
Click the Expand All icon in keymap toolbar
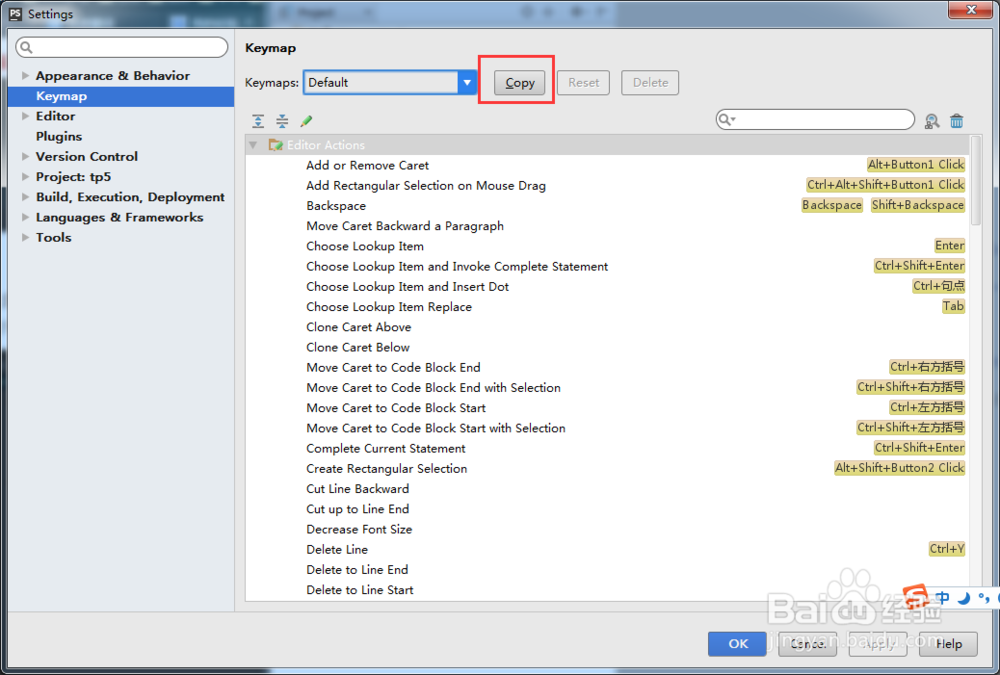coord(258,121)
